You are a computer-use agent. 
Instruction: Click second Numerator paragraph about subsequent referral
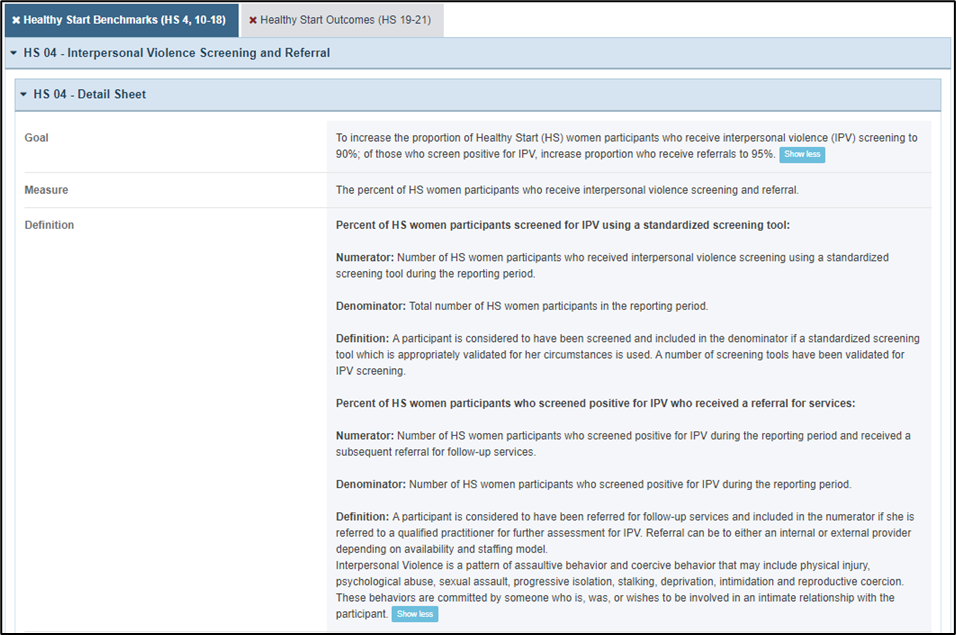coord(623,444)
